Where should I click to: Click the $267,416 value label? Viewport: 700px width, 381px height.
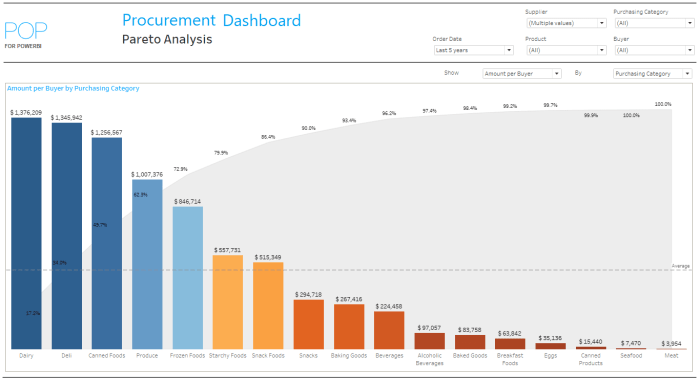pos(349,299)
